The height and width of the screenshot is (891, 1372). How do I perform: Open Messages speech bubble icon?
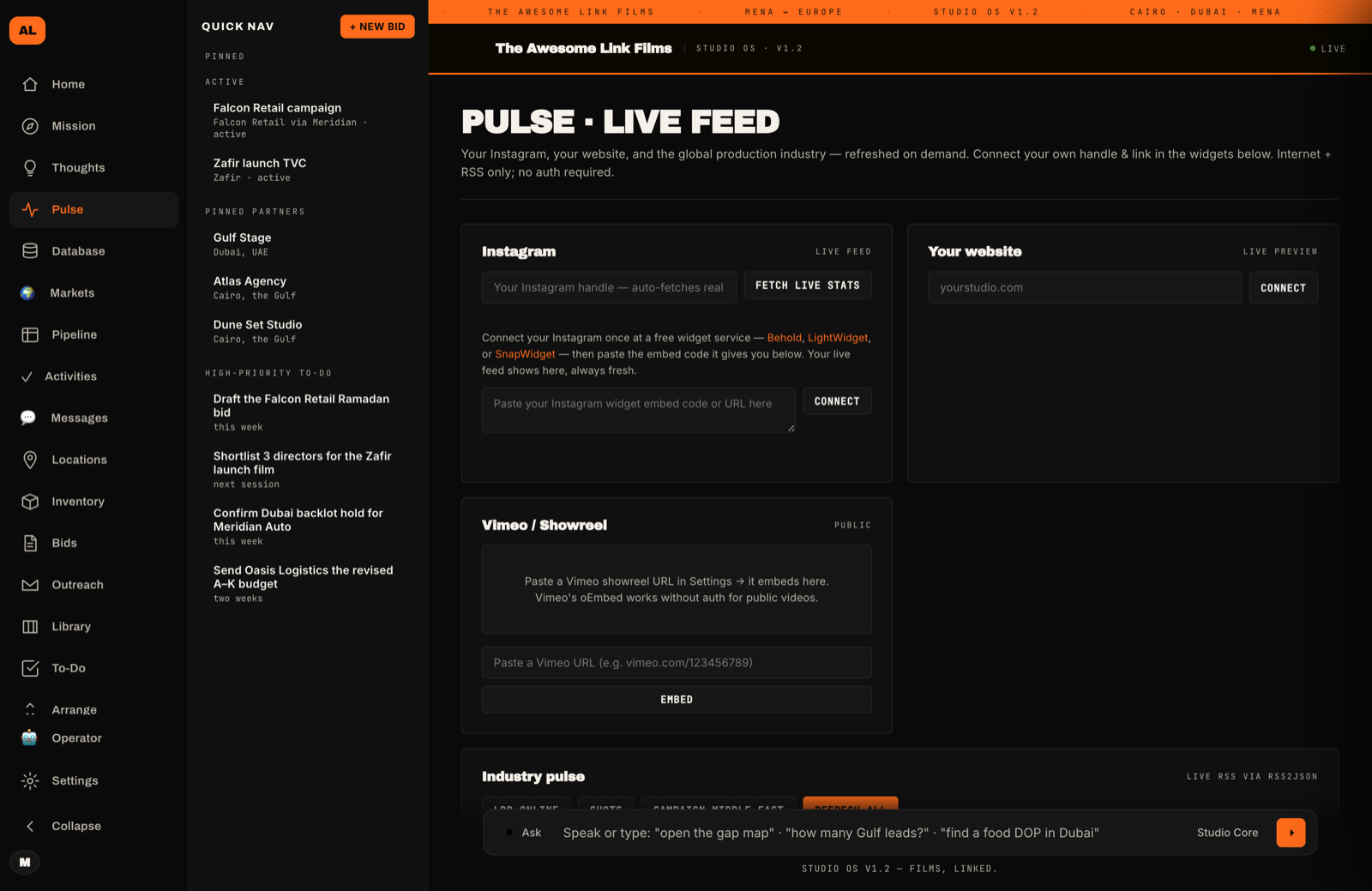(x=28, y=418)
